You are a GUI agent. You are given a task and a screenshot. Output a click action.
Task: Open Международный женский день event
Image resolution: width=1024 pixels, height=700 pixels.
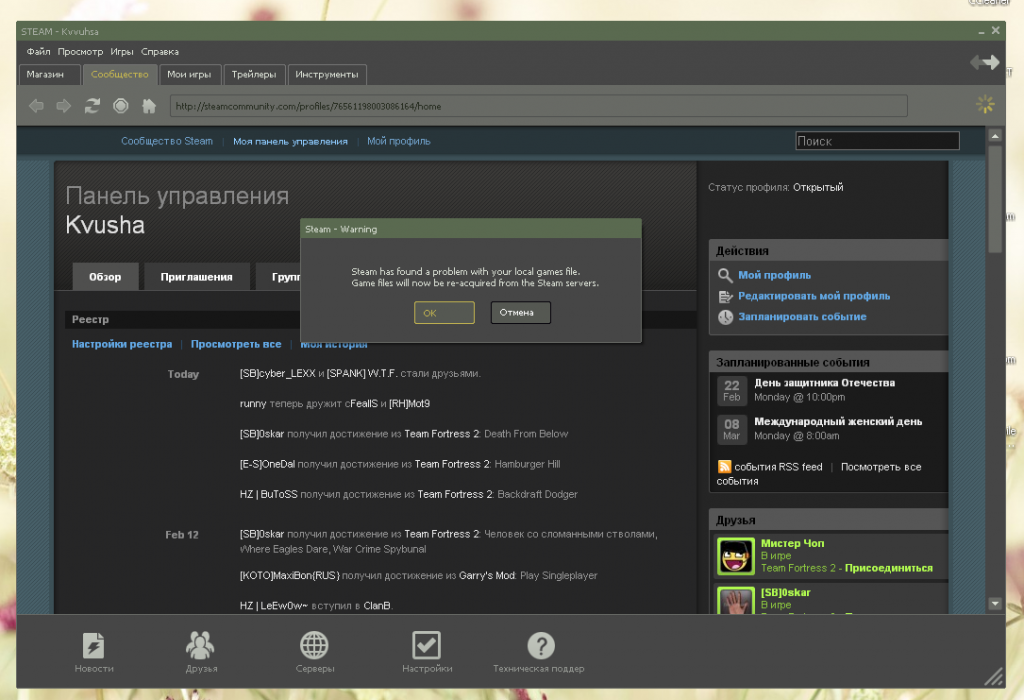click(x=839, y=422)
